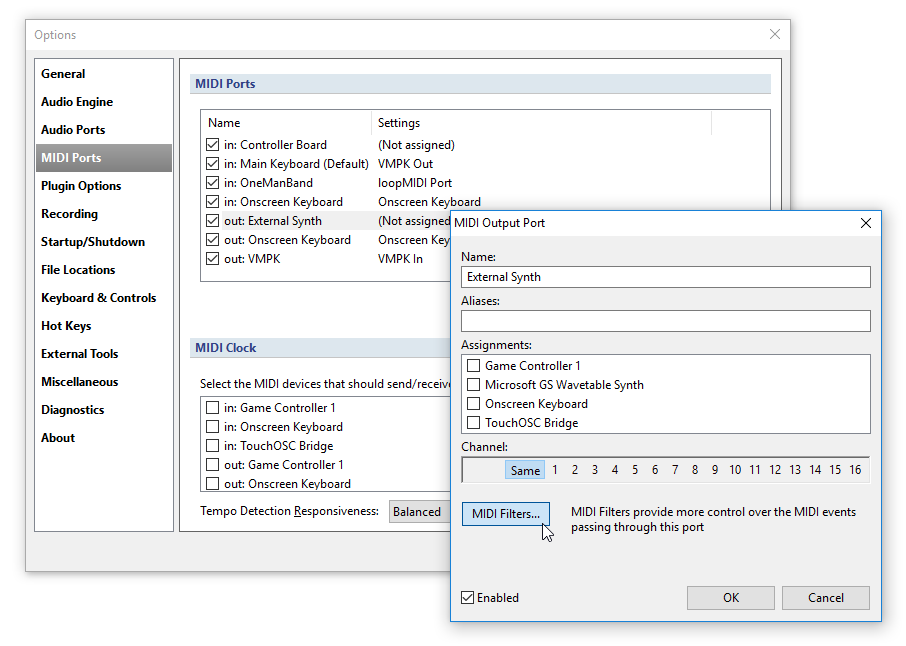The width and height of the screenshot is (906, 646).
Task: Close the Options window
Action: [775, 35]
